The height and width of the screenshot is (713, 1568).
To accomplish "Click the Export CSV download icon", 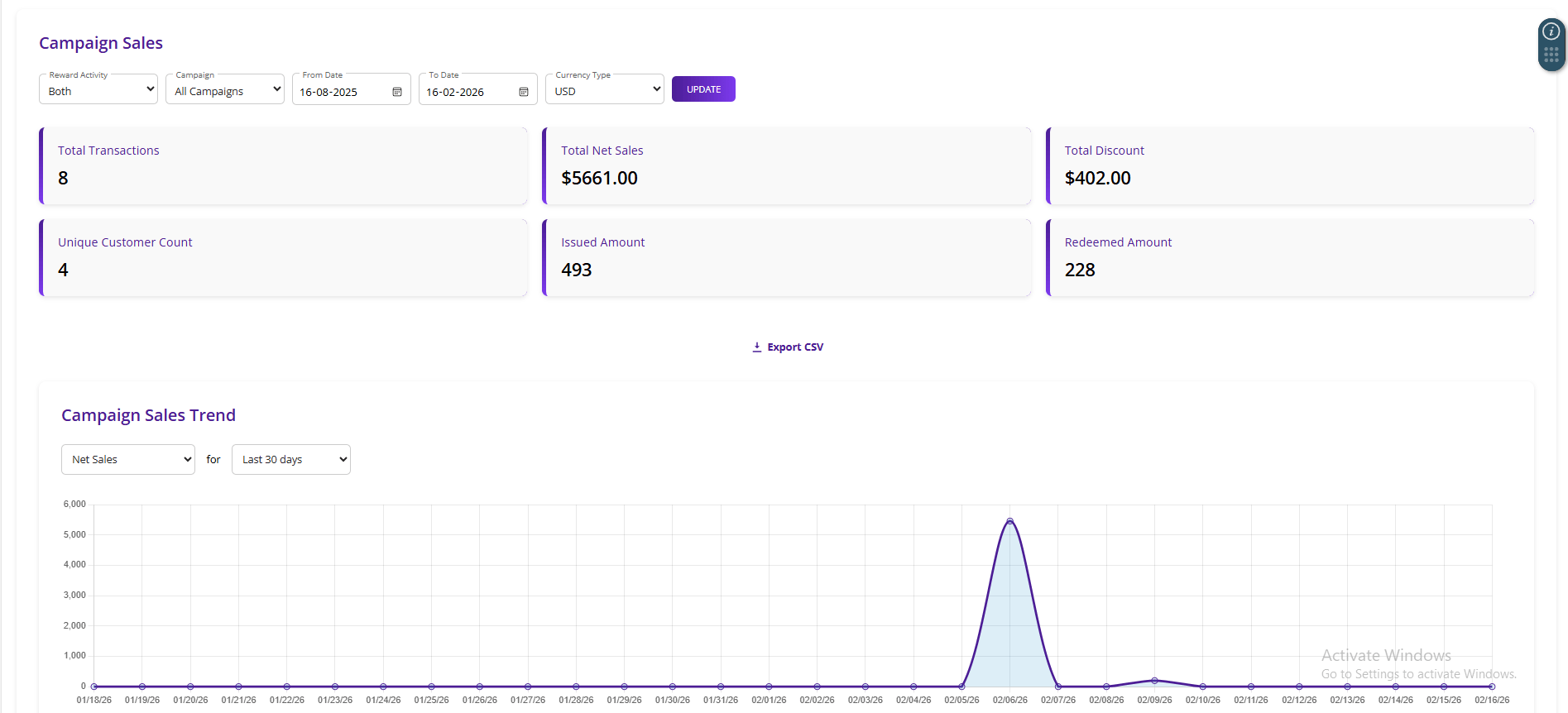I will (756, 347).
